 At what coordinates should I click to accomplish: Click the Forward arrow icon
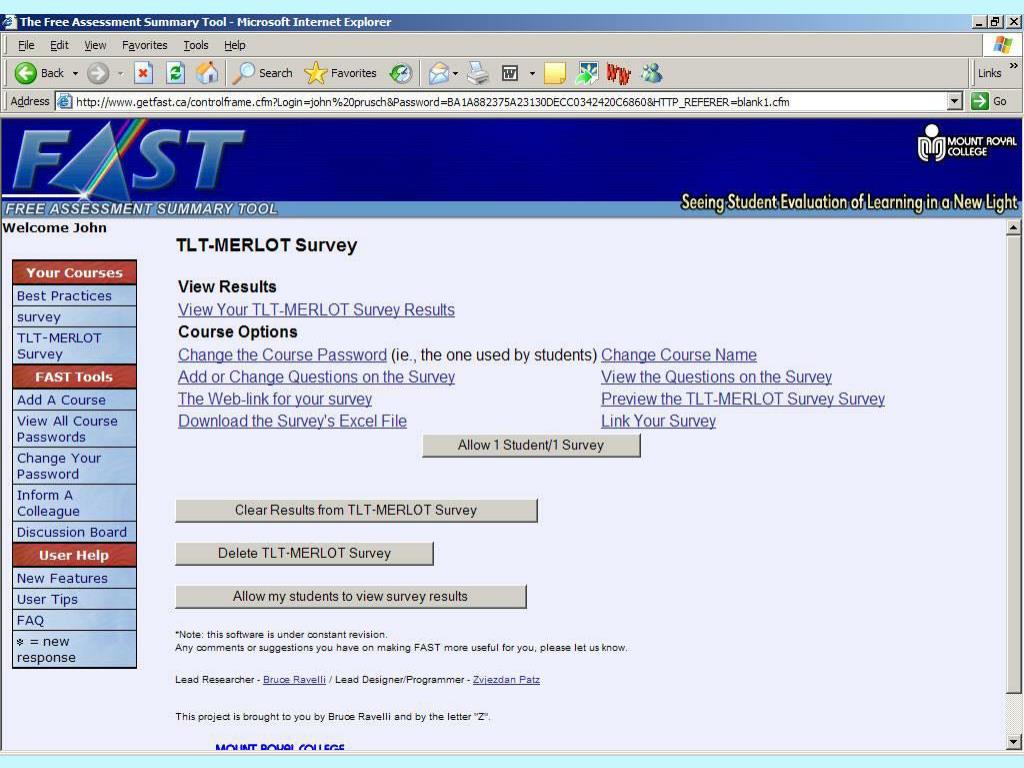tap(97, 73)
